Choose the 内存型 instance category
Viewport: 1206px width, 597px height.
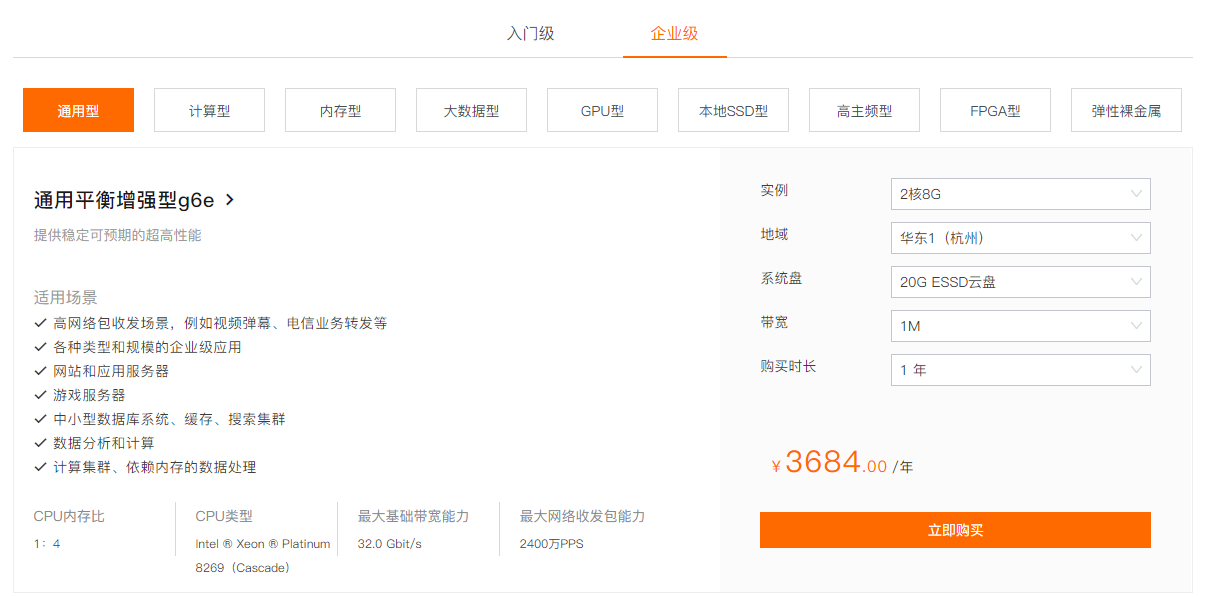point(340,110)
